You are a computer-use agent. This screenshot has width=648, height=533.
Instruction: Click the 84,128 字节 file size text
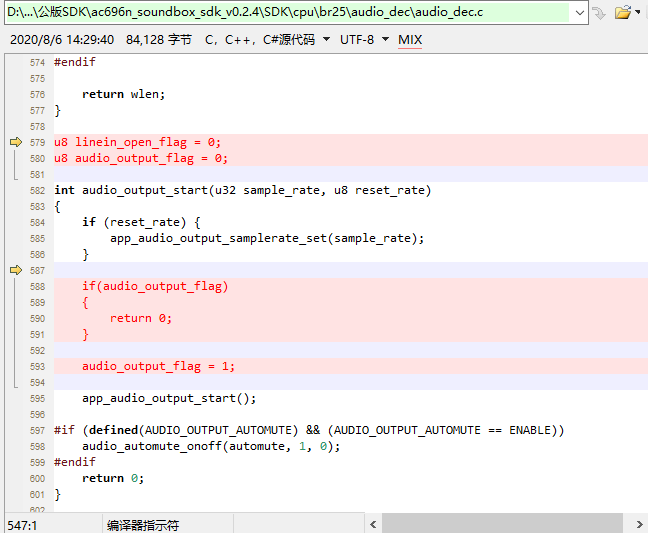159,40
